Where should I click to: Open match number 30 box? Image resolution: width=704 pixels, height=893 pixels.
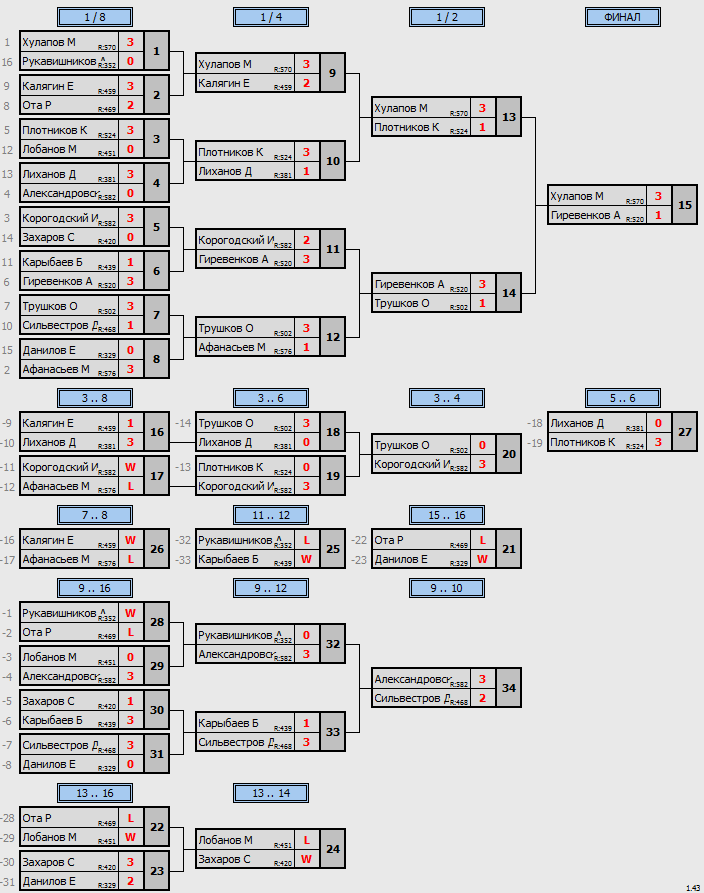click(x=157, y=710)
